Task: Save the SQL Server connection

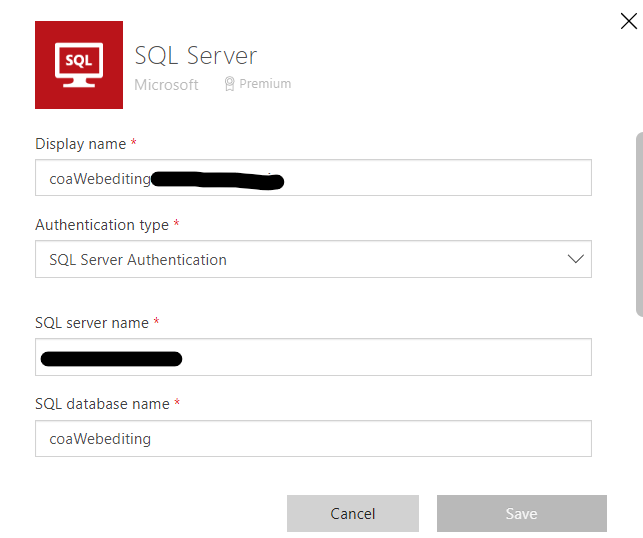Action: (522, 513)
